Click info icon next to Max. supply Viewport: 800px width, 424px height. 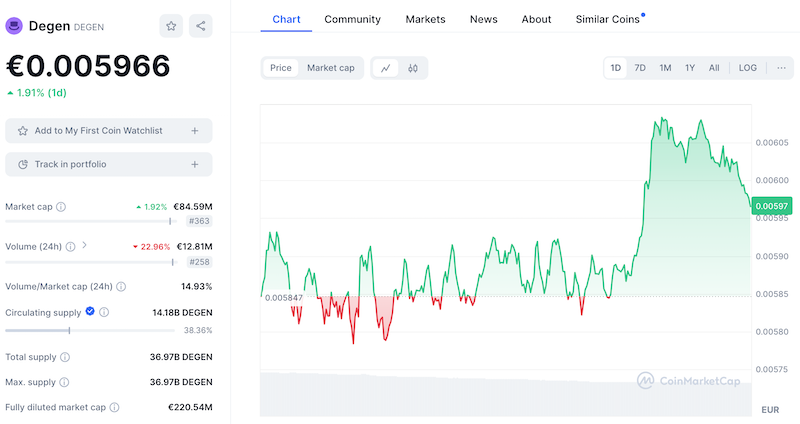pos(64,382)
